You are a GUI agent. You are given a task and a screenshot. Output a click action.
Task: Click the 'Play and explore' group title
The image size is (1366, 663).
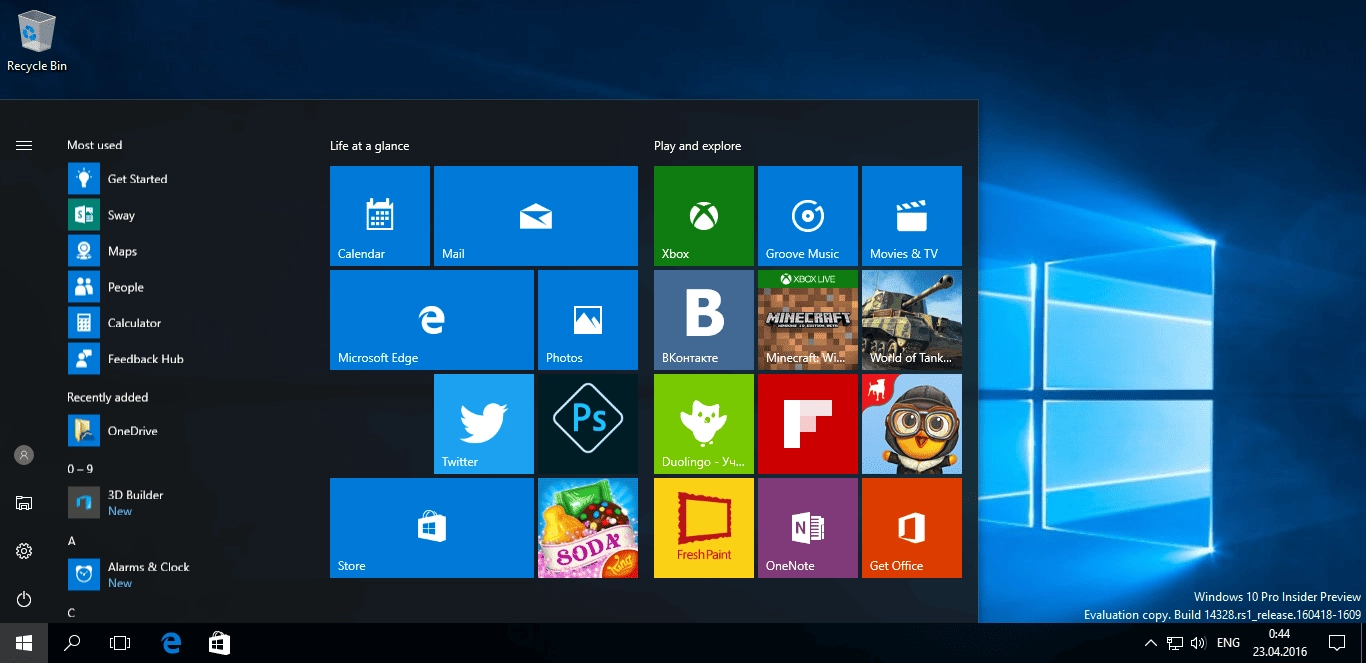click(x=697, y=146)
